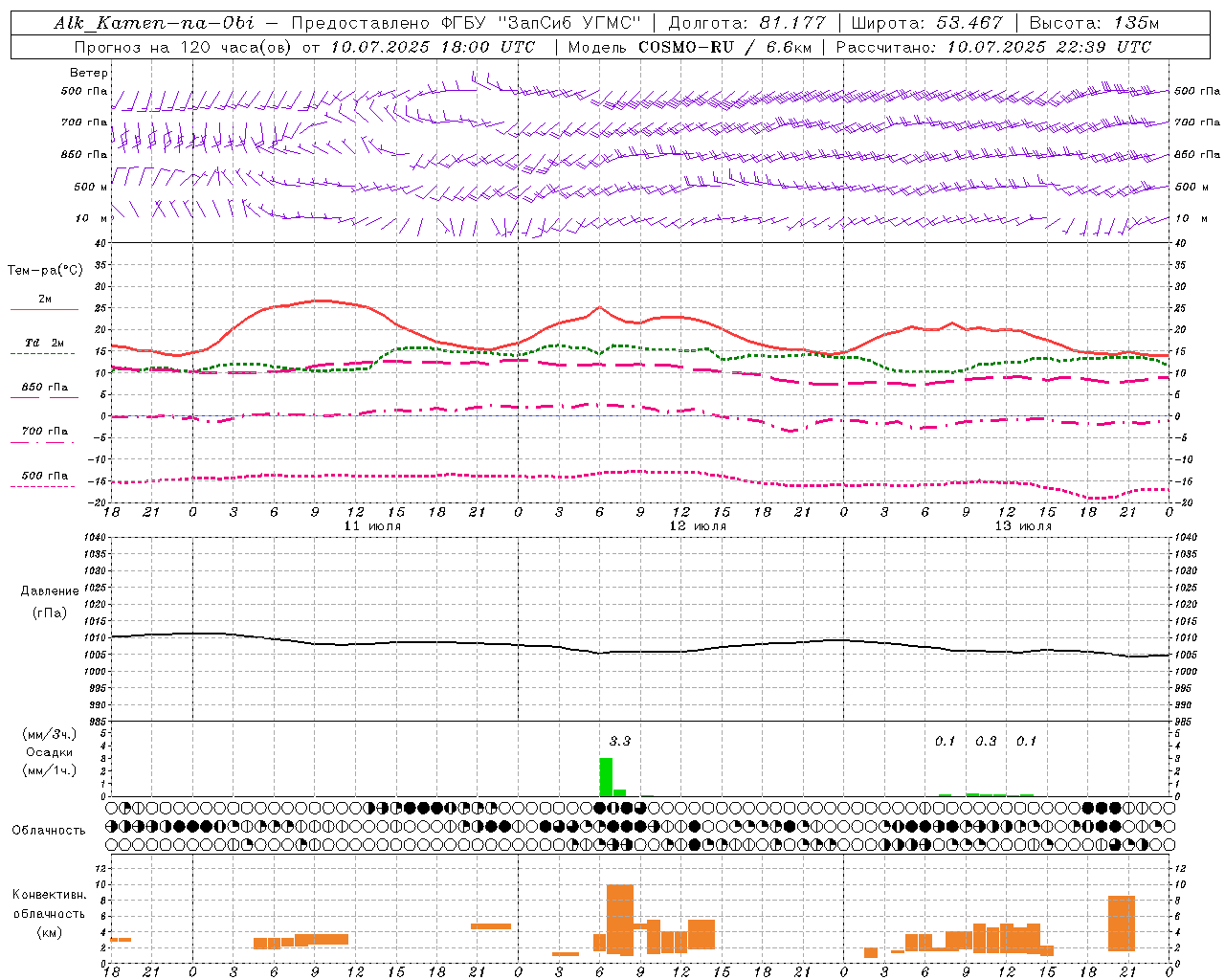
Task: Select the Осадки panel label
Action: [50, 752]
